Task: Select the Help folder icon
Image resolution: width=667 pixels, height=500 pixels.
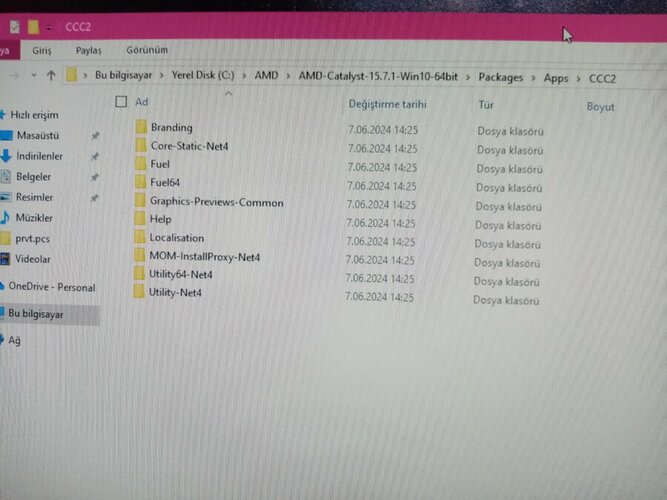Action: (x=140, y=219)
